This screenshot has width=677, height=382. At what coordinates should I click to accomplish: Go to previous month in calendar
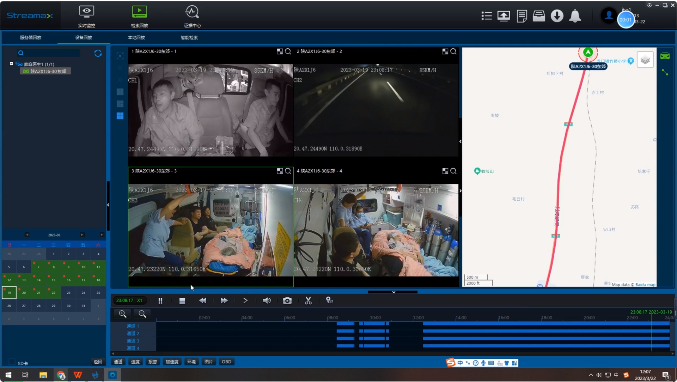pyautogui.click(x=27, y=235)
